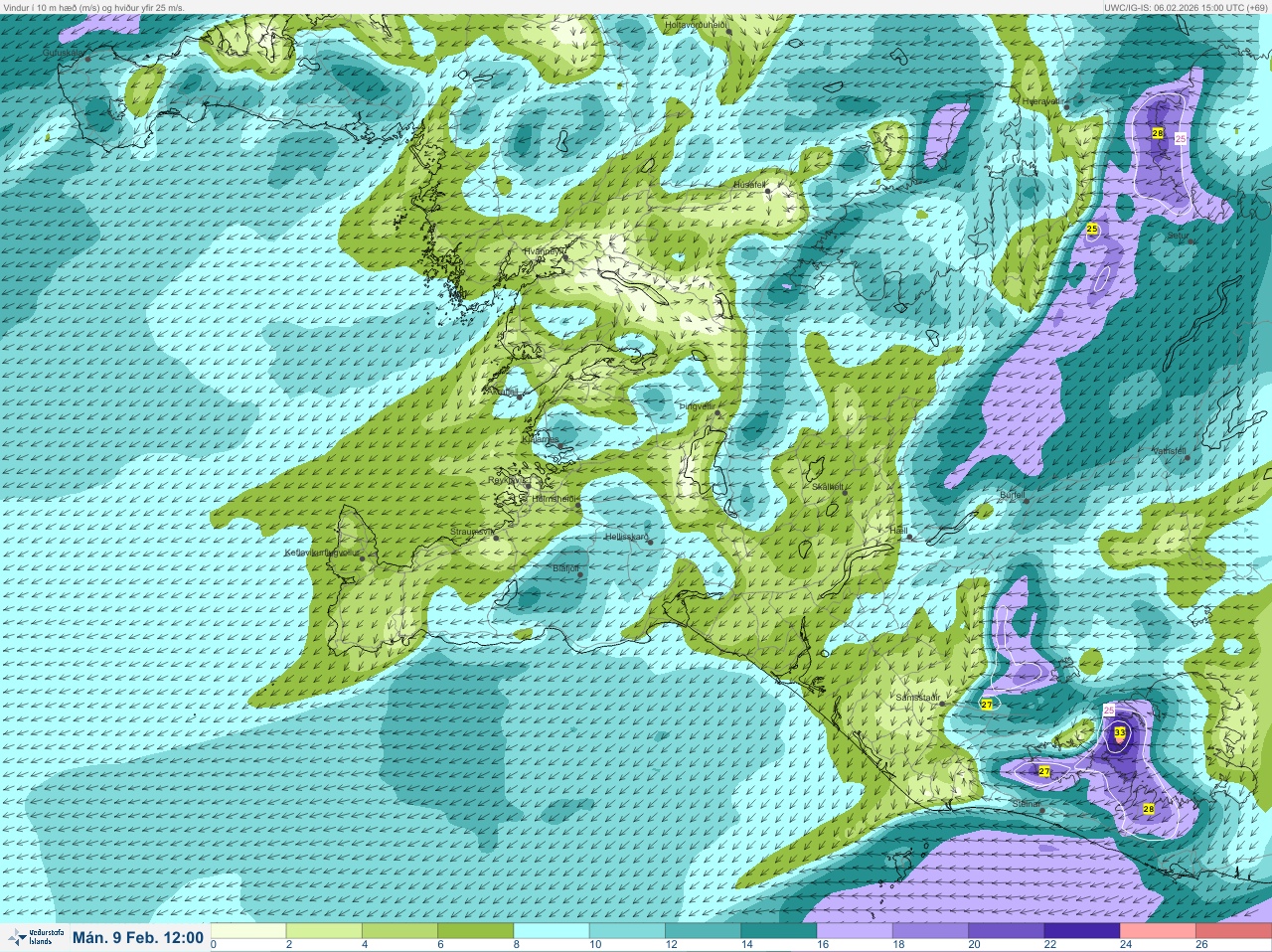
Task: Click the Setur station label
Action: pos(1178,237)
